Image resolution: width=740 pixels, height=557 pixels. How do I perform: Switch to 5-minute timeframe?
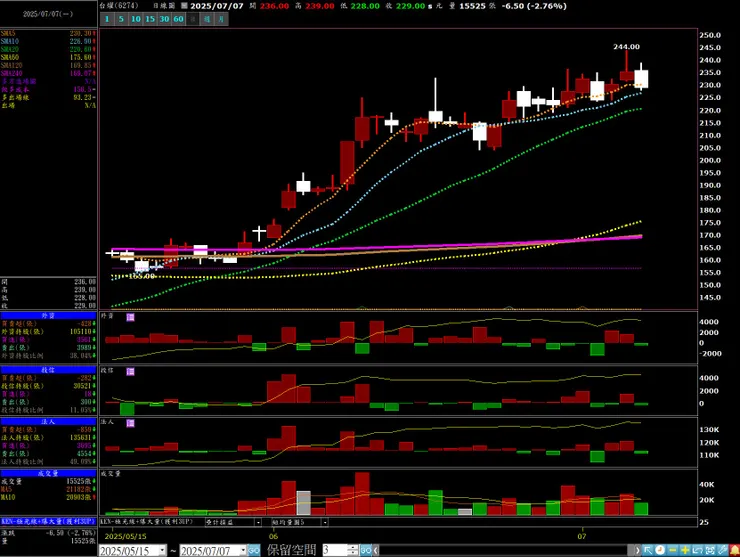click(121, 19)
